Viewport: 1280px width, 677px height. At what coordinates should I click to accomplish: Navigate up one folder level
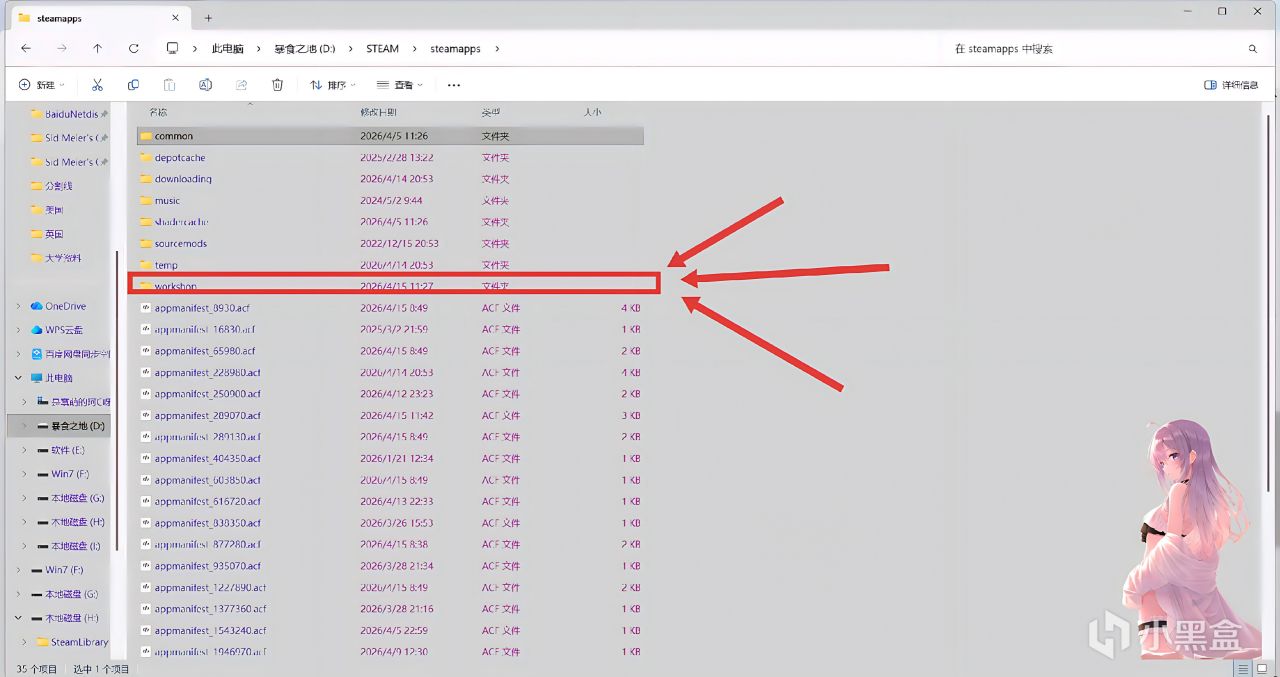pyautogui.click(x=97, y=48)
